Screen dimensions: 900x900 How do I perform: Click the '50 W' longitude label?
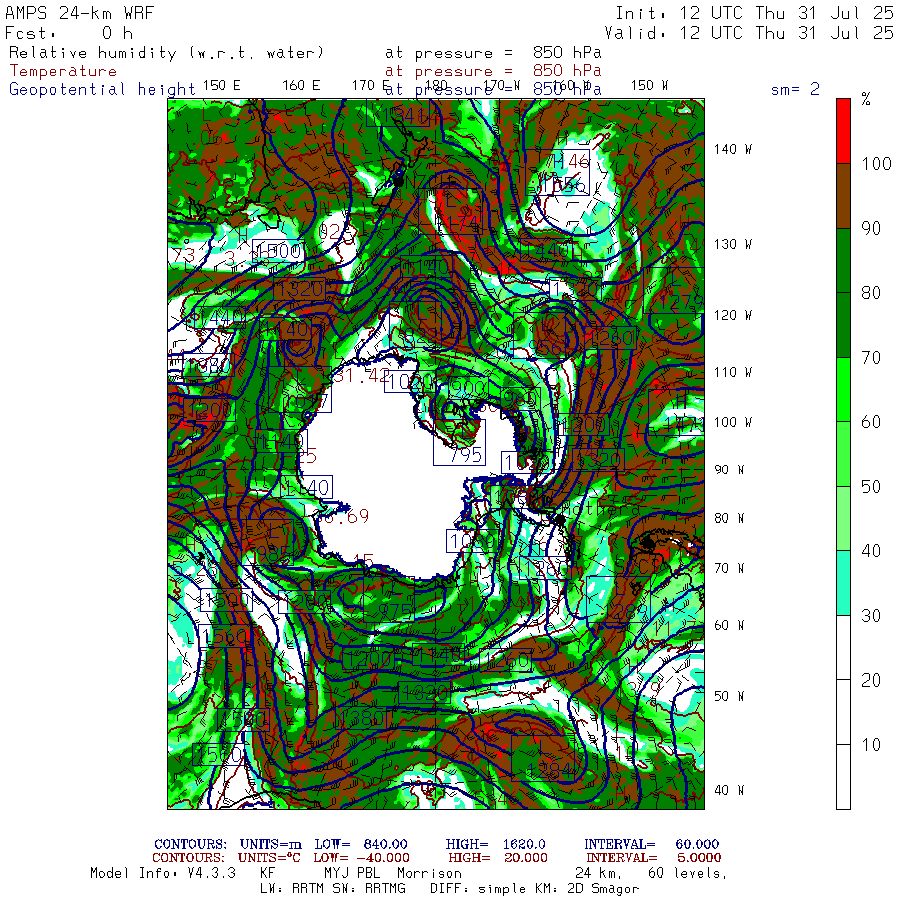point(729,696)
